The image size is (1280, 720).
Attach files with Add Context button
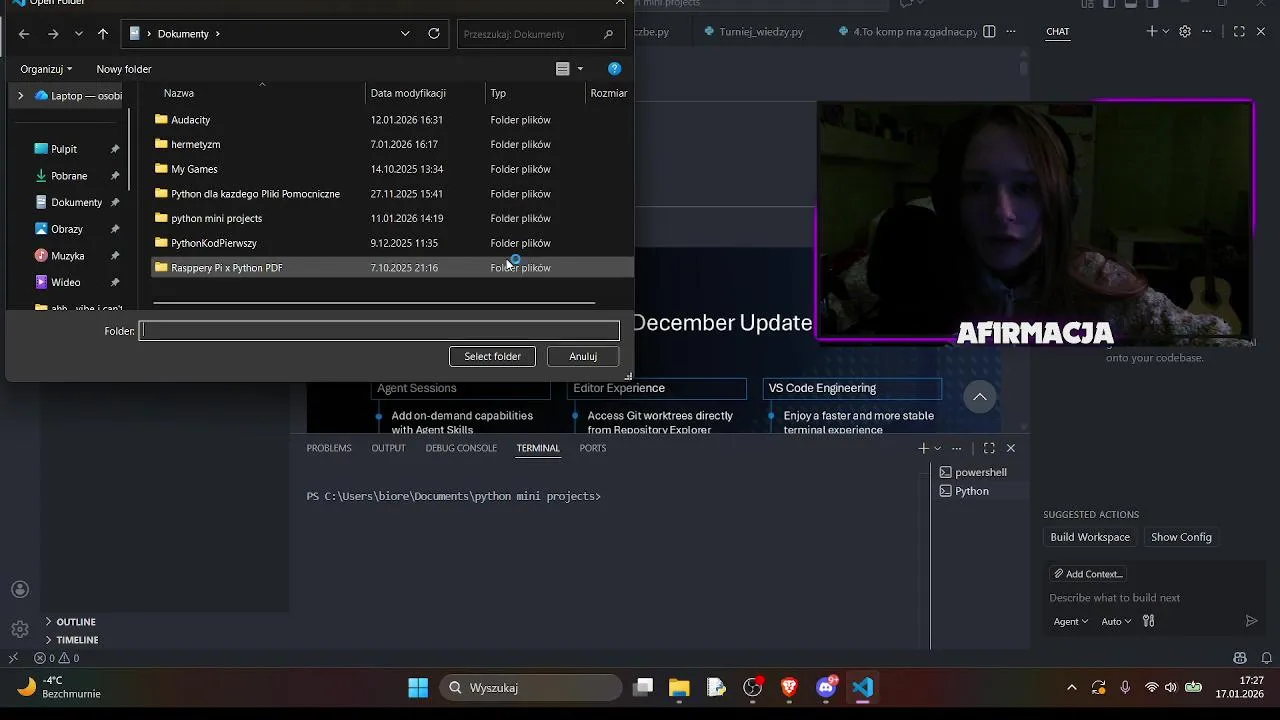click(x=1088, y=574)
